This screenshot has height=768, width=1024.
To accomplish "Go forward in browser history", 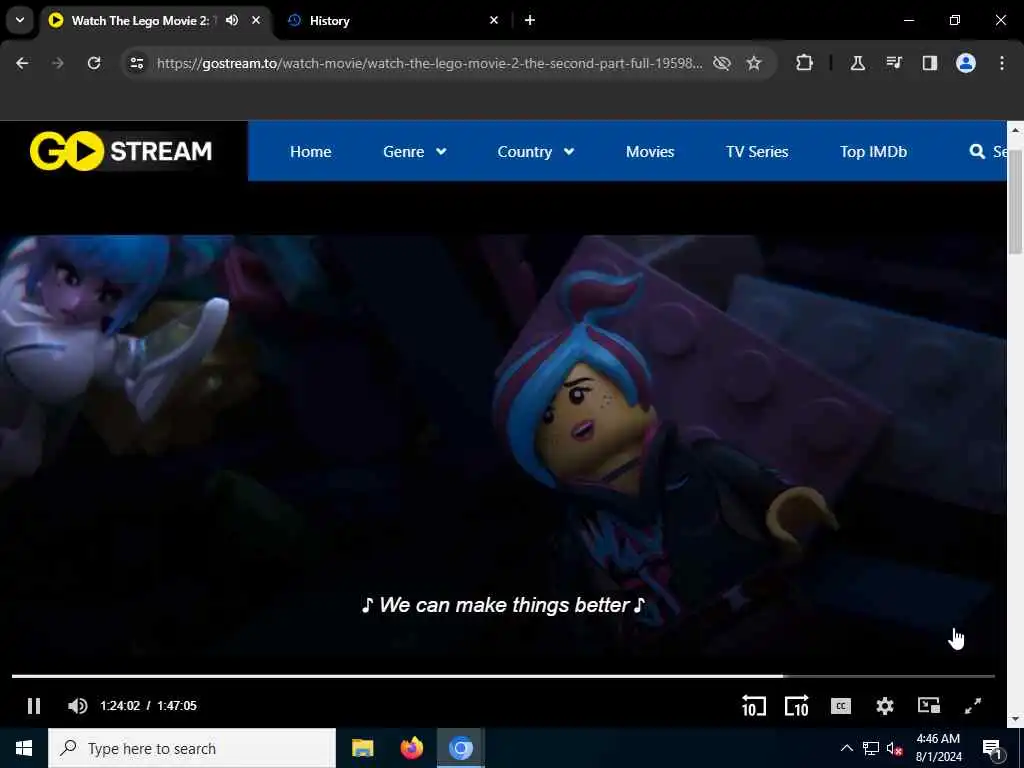I will click(58, 63).
